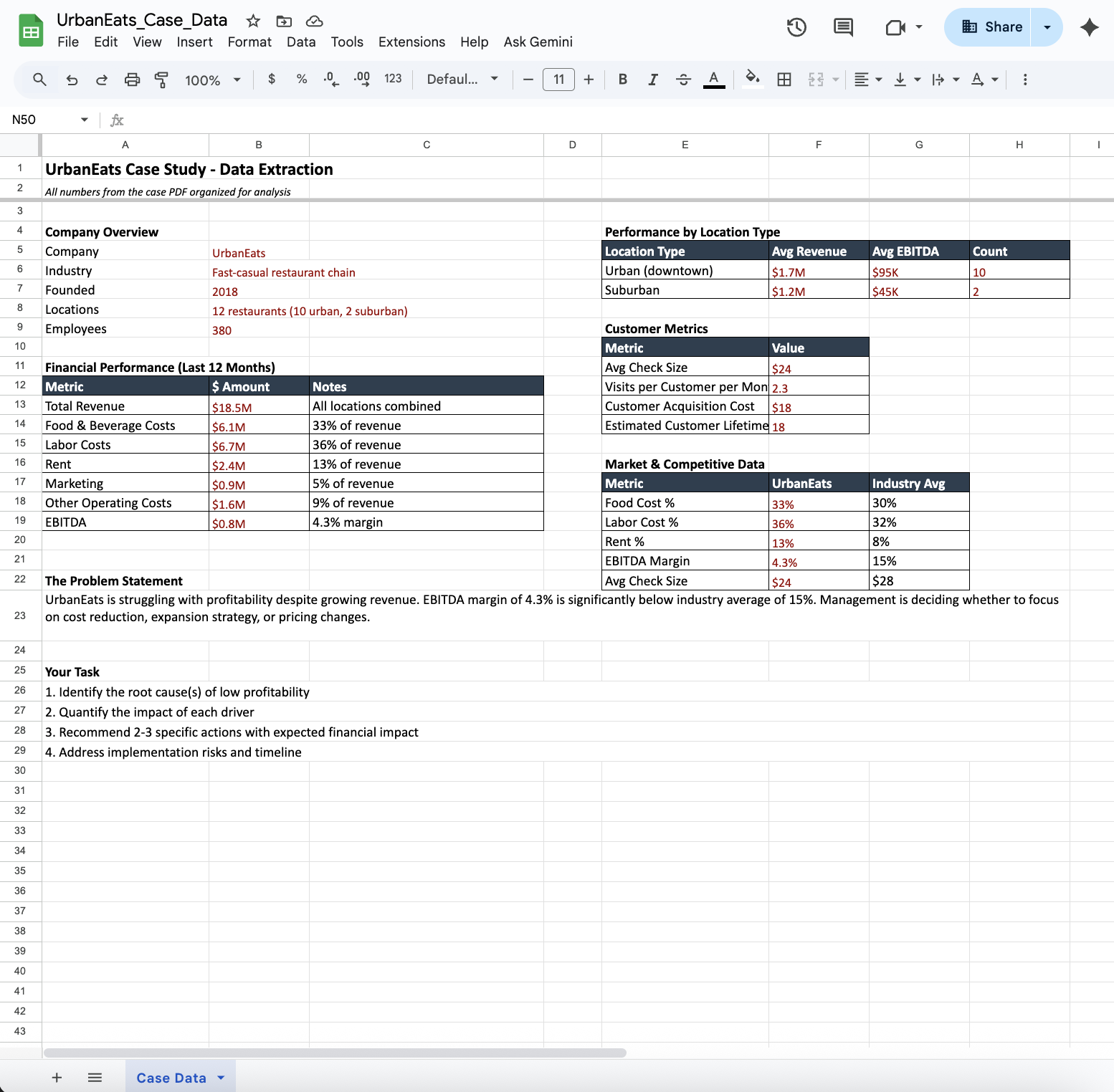
Task: Star the UrbanEats_Case_Data document
Action: (253, 21)
